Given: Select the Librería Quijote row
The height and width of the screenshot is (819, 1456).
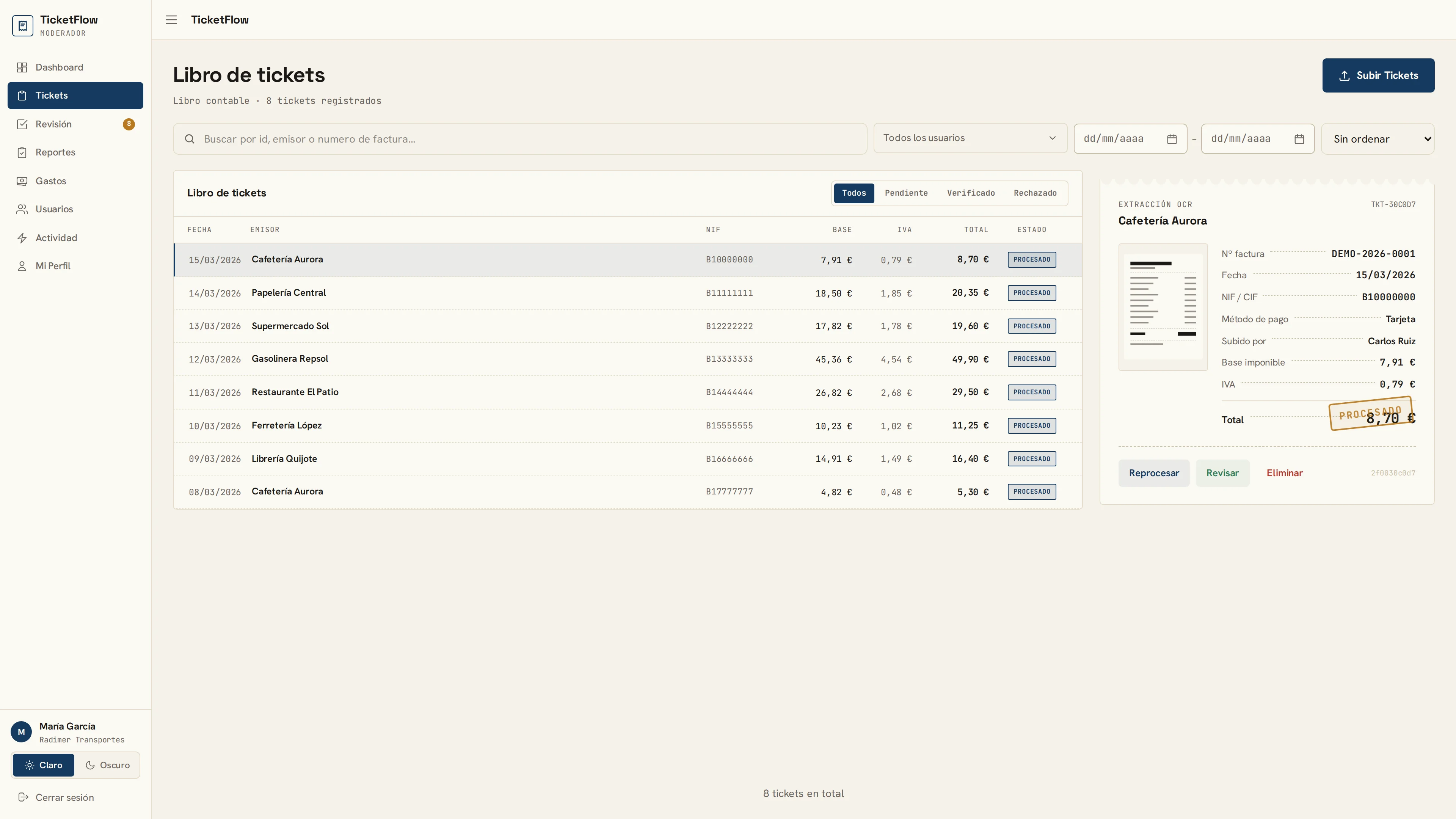Looking at the screenshot, I should 628,459.
